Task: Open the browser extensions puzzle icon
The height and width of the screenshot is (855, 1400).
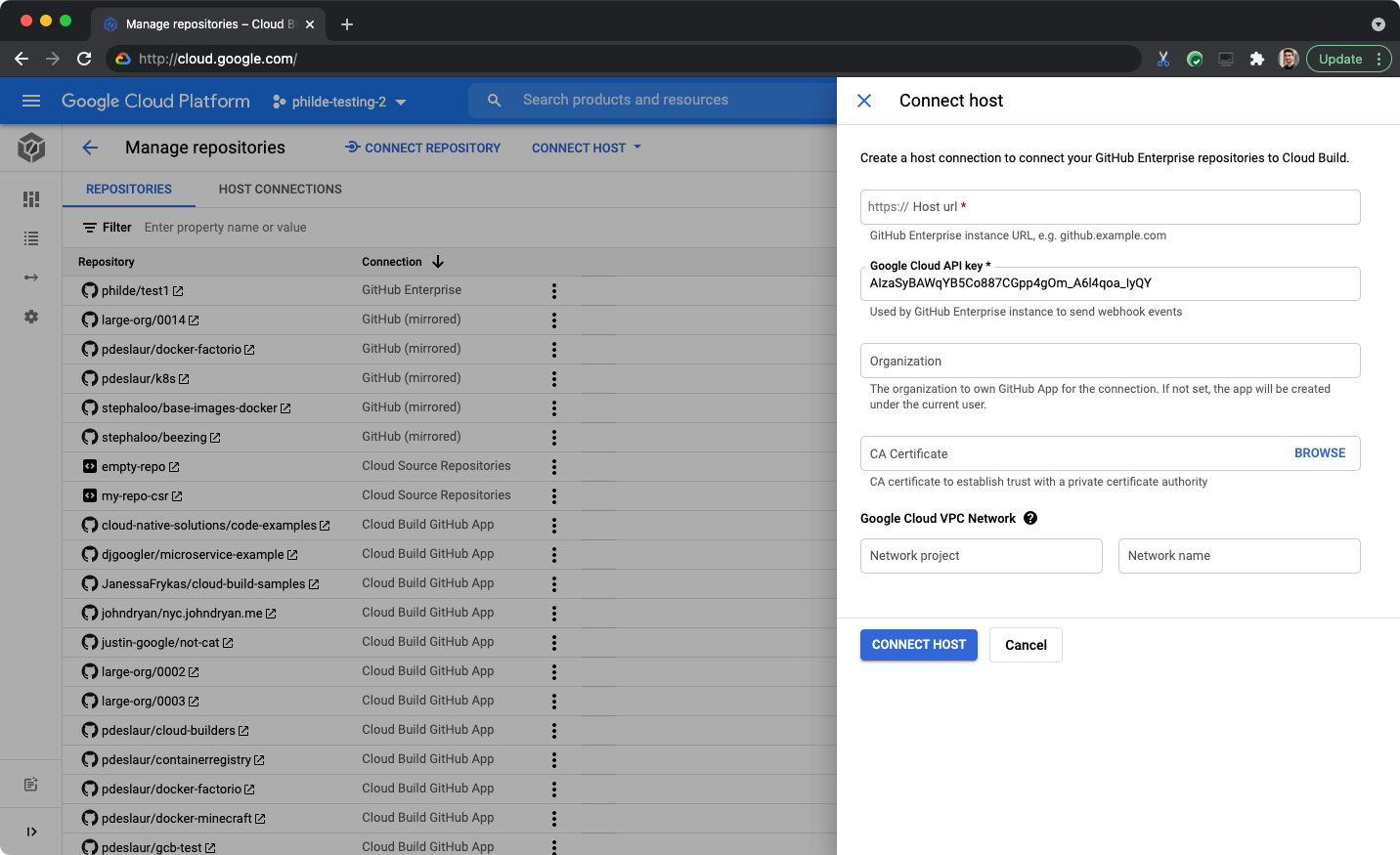Action: 1257,59
